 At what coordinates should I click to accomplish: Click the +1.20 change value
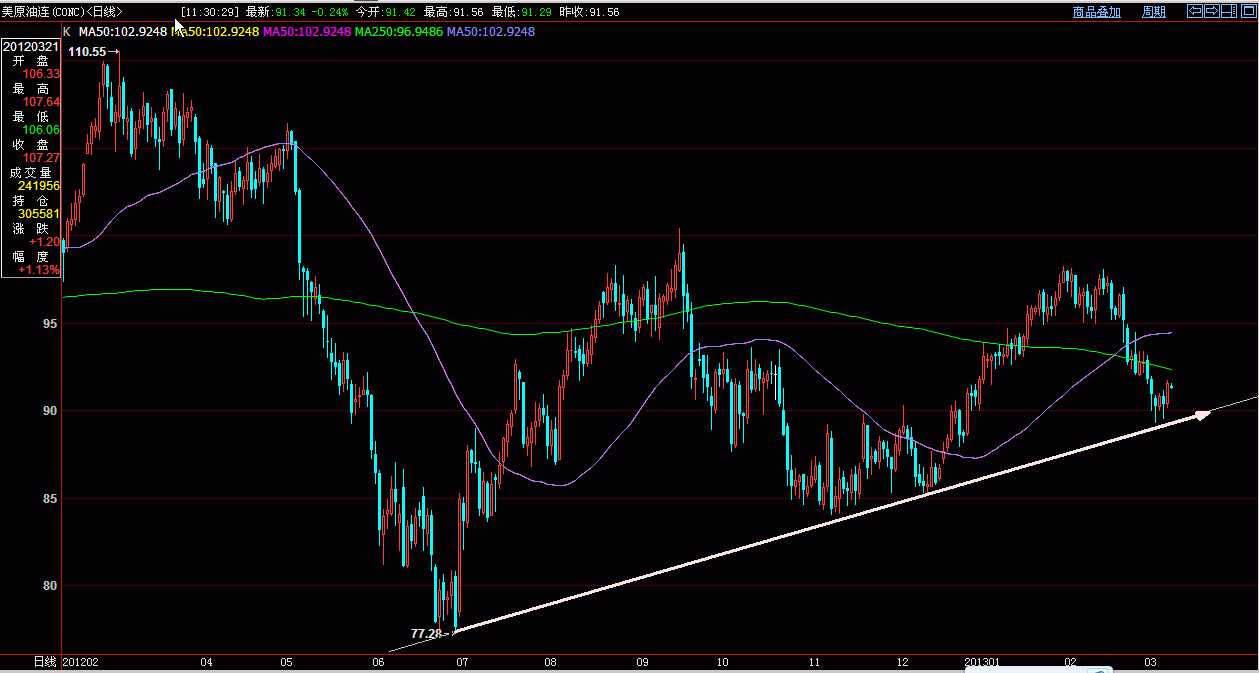tap(45, 242)
